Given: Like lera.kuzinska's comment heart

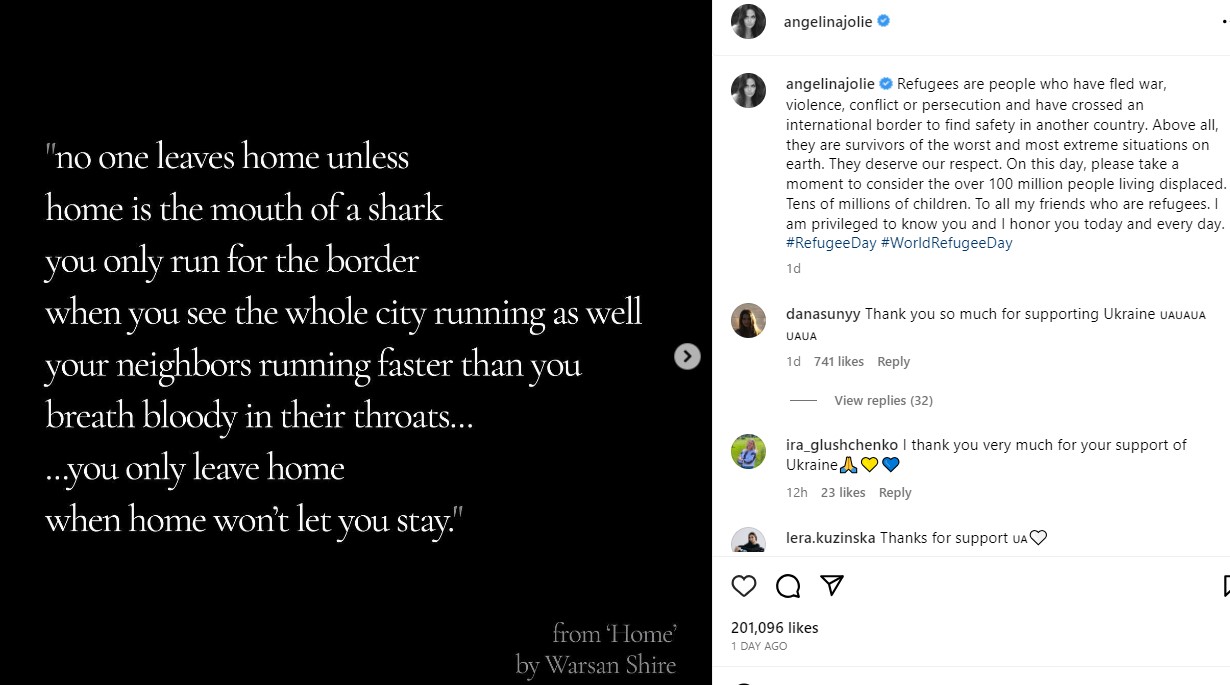Looking at the screenshot, I should 1038,538.
